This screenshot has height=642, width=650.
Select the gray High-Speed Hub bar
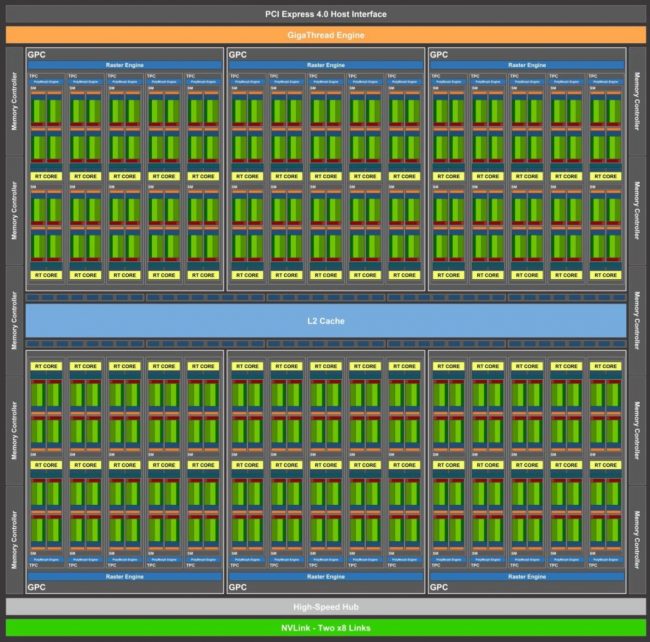click(325, 607)
